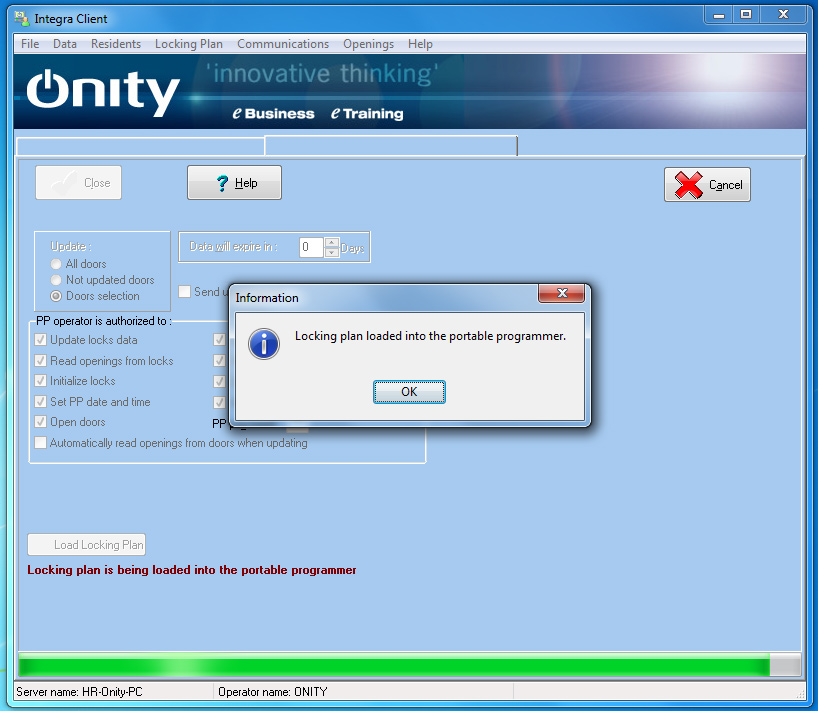The width and height of the screenshot is (818, 711).
Task: Click the data expiry days input field
Action: 310,247
